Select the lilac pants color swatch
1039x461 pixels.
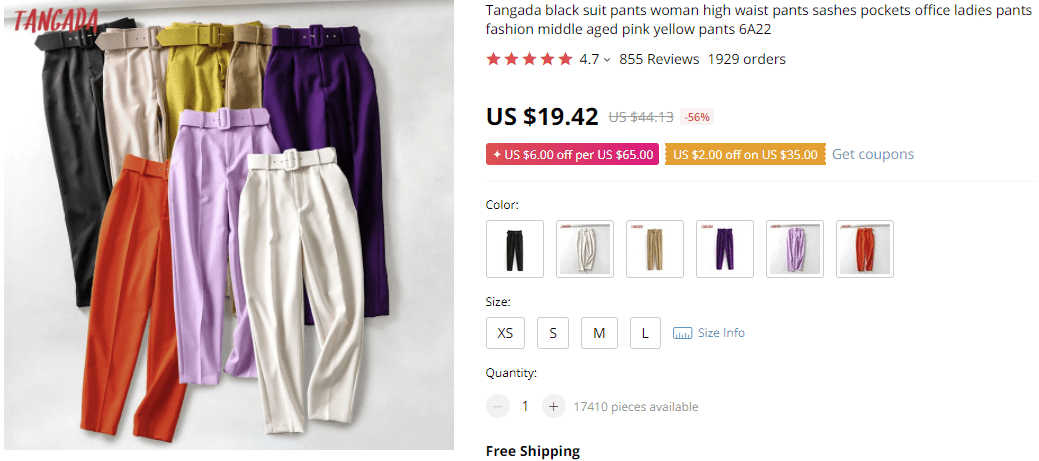[x=795, y=248]
